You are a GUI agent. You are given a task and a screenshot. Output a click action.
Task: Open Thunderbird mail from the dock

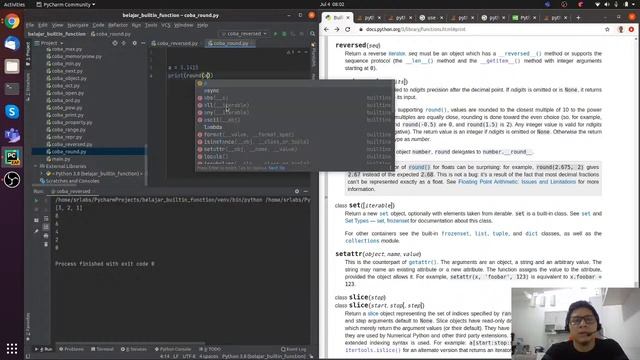click(12, 44)
